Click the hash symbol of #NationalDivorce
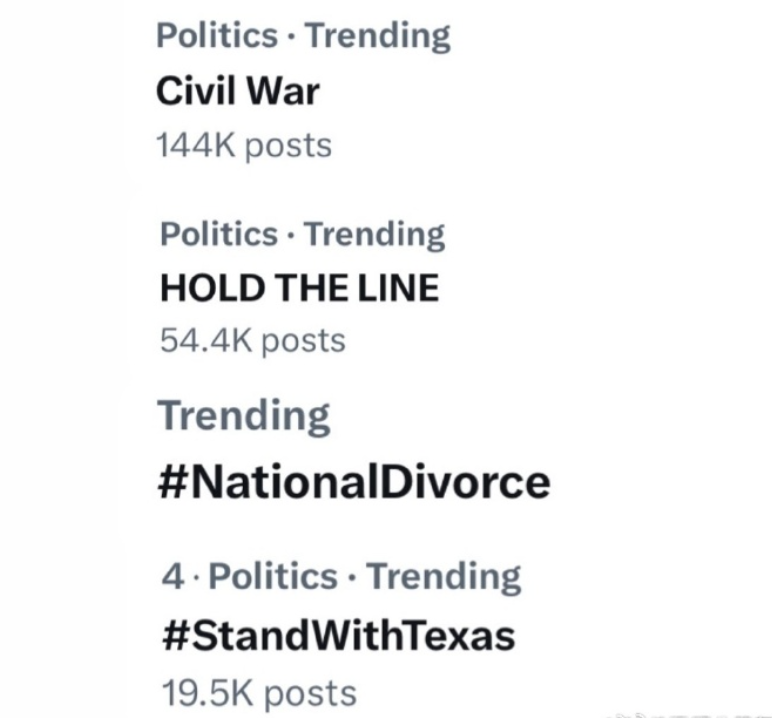The height and width of the screenshot is (718, 772). pyautogui.click(x=171, y=482)
